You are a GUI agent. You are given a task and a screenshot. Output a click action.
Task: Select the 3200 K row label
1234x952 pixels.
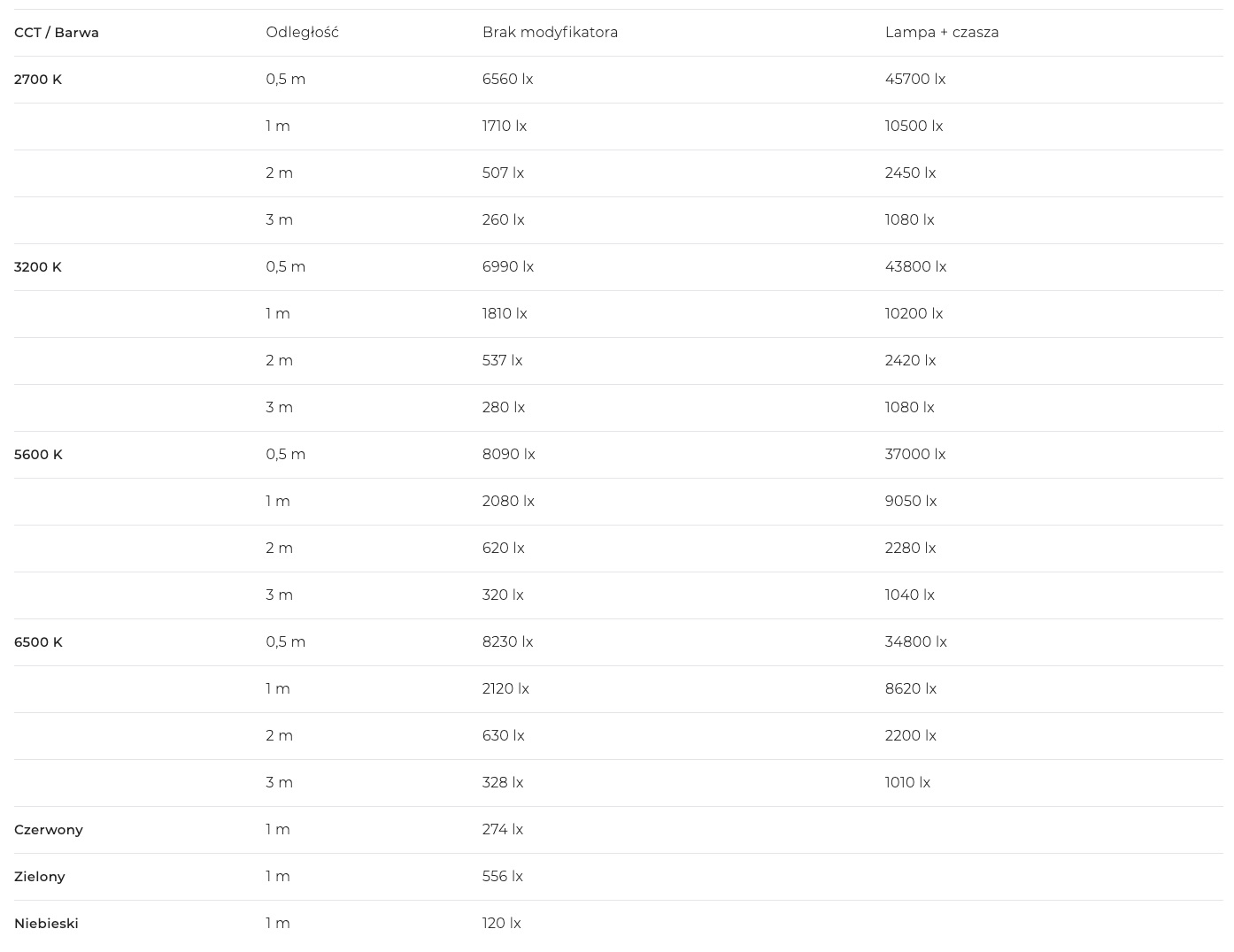coord(38,267)
